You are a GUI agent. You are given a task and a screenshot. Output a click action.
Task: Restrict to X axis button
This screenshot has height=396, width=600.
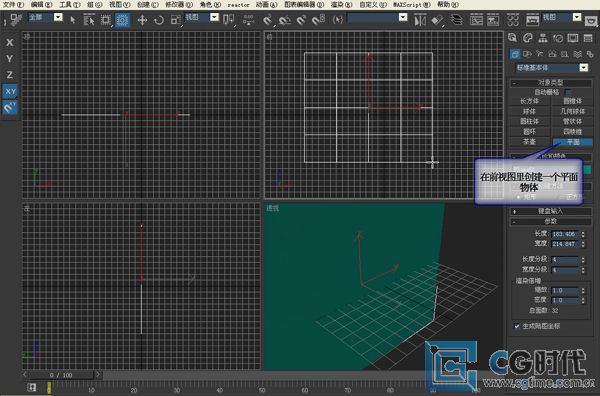coord(10,42)
